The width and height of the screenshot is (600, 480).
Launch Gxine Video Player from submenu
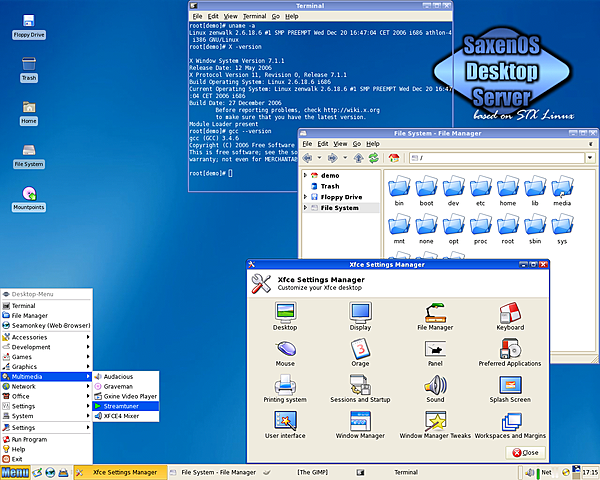[126, 396]
